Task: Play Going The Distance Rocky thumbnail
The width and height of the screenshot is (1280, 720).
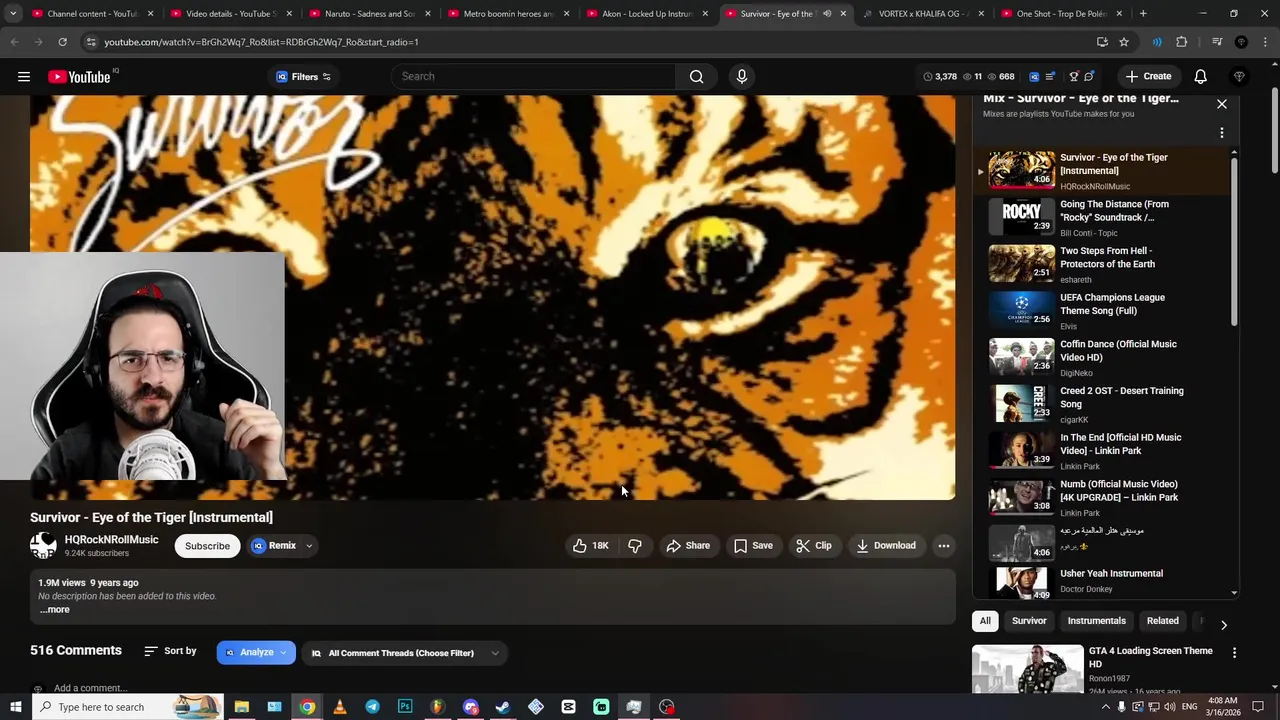Action: tap(1021, 216)
